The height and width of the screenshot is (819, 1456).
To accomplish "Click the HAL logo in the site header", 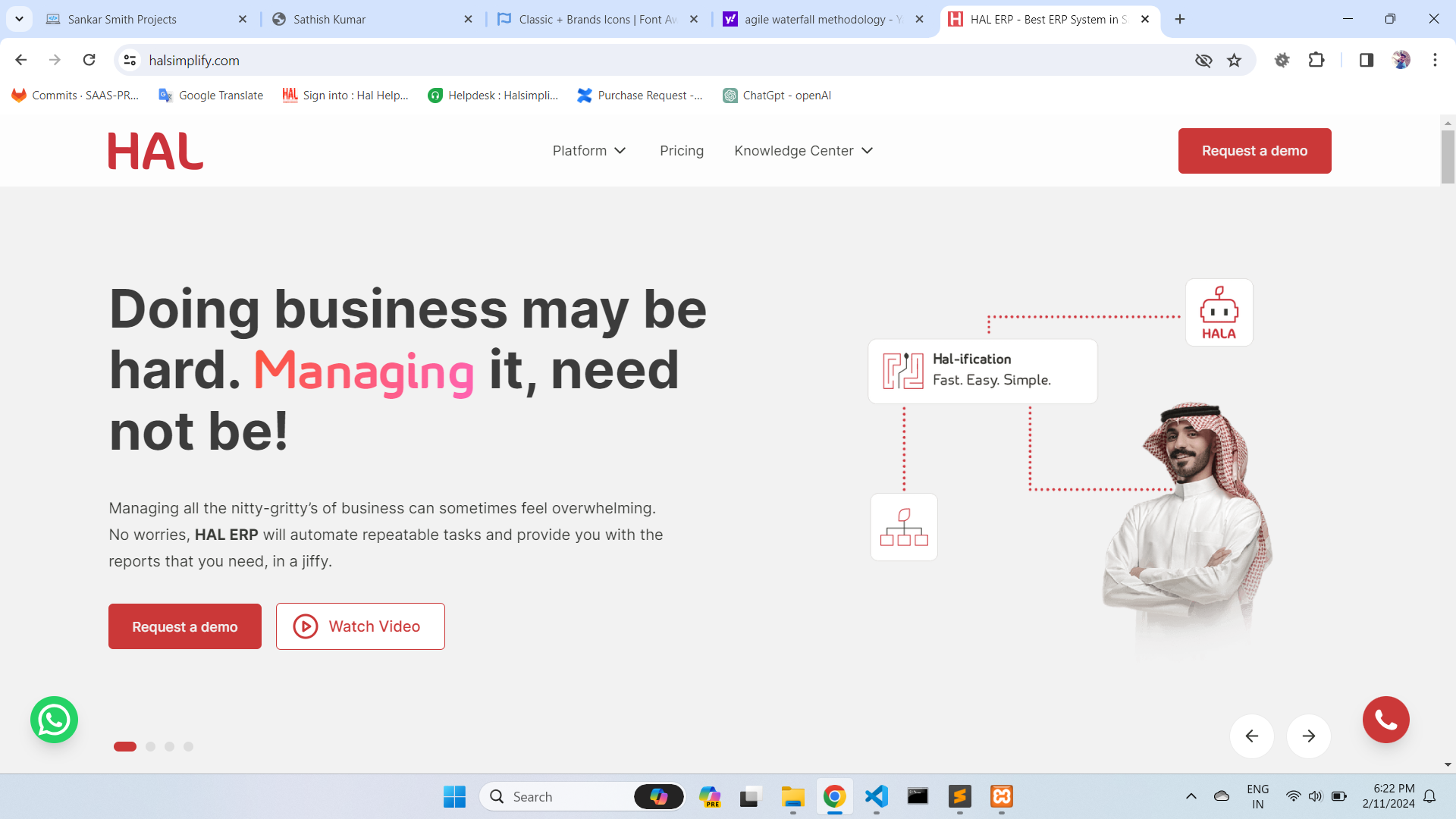I will click(x=155, y=151).
